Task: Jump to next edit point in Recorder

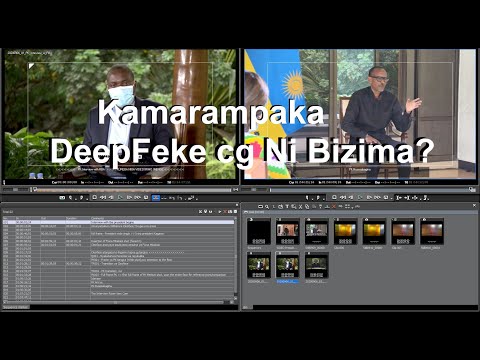Action: click(407, 198)
